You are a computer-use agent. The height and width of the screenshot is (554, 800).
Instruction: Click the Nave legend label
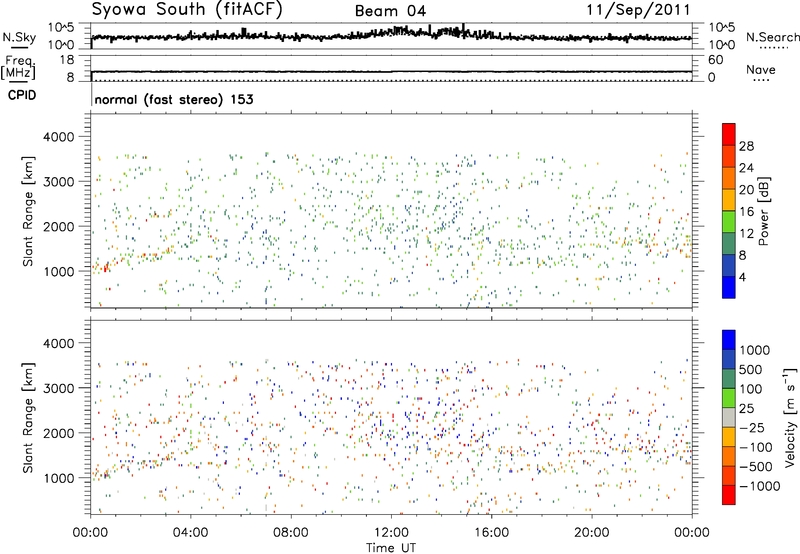[760, 70]
